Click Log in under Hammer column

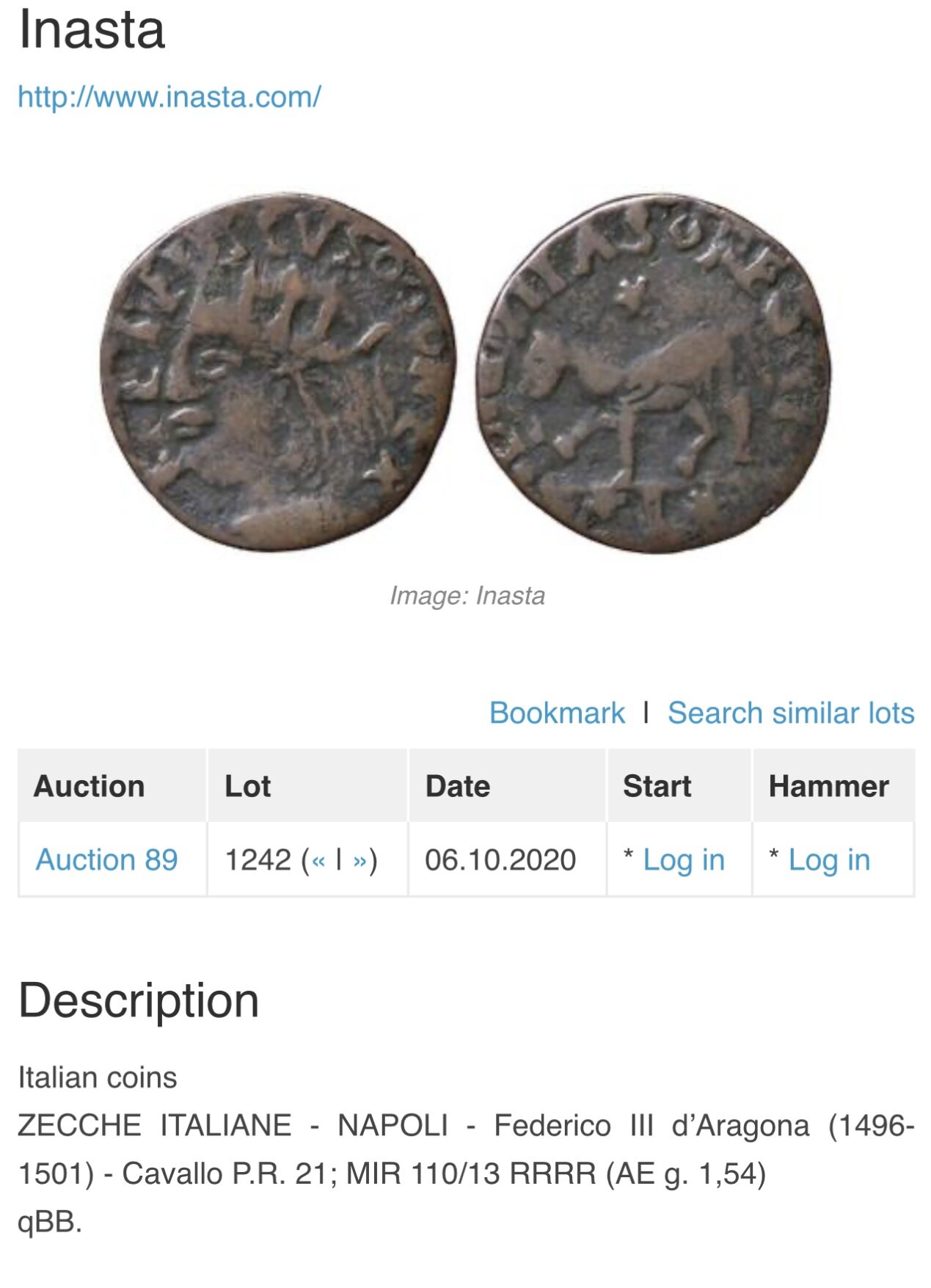[x=829, y=859]
